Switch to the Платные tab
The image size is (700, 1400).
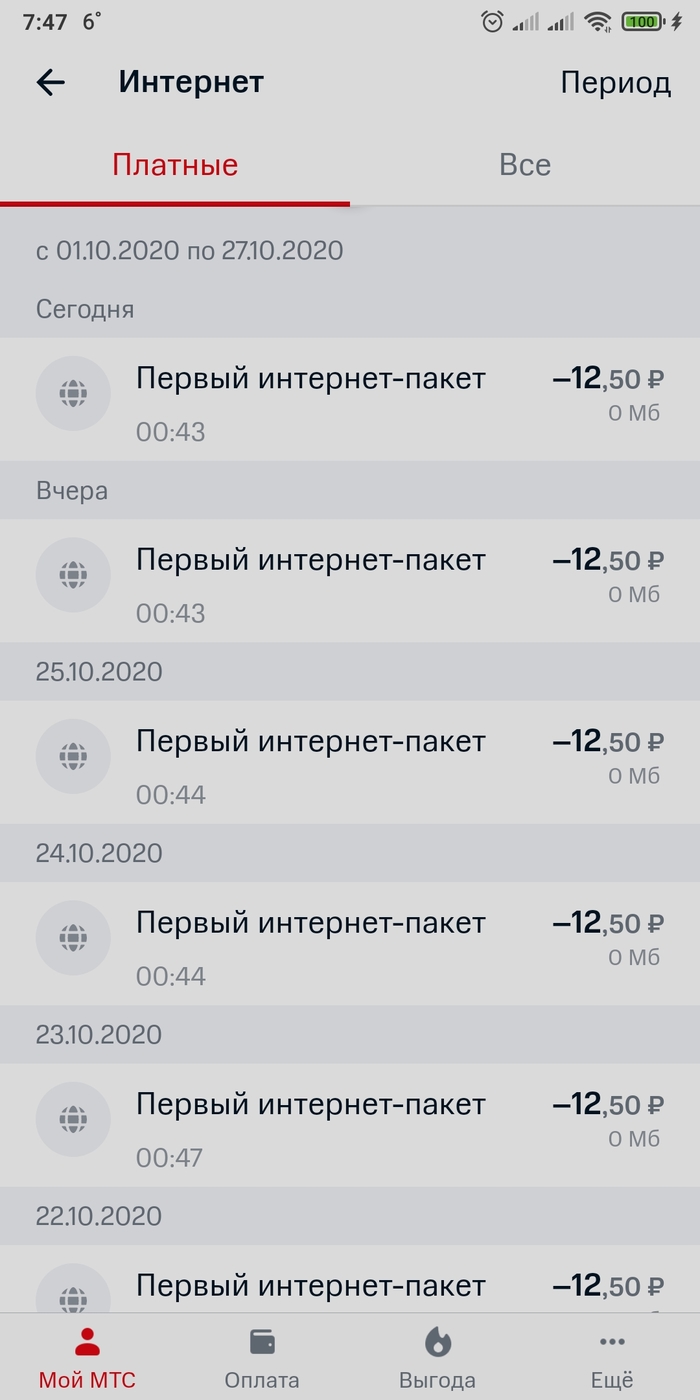click(x=175, y=164)
